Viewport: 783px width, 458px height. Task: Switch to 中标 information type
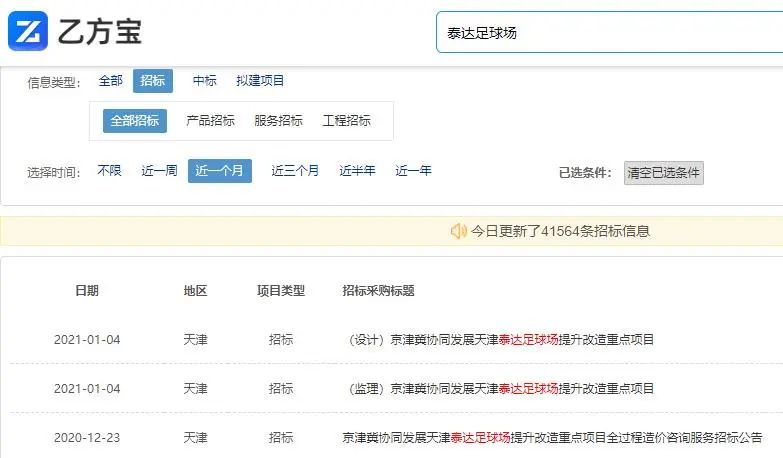click(x=205, y=81)
